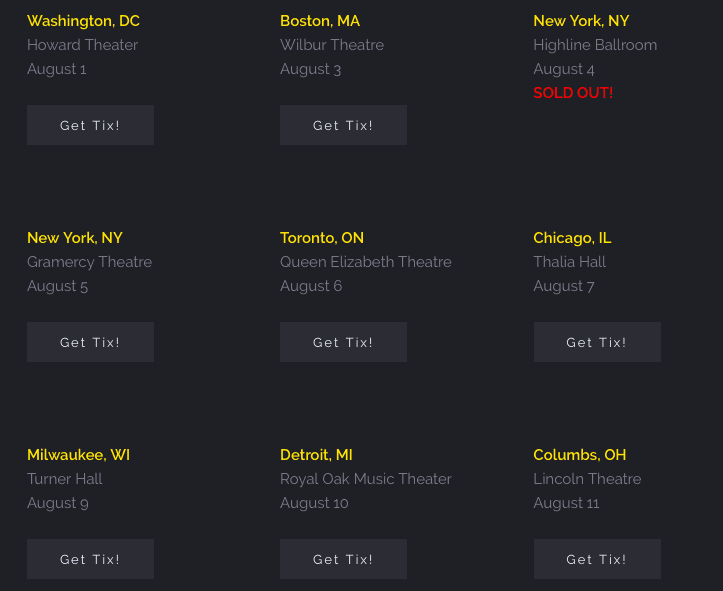Open the Toronto, ON heading
This screenshot has width=723, height=591.
(322, 238)
